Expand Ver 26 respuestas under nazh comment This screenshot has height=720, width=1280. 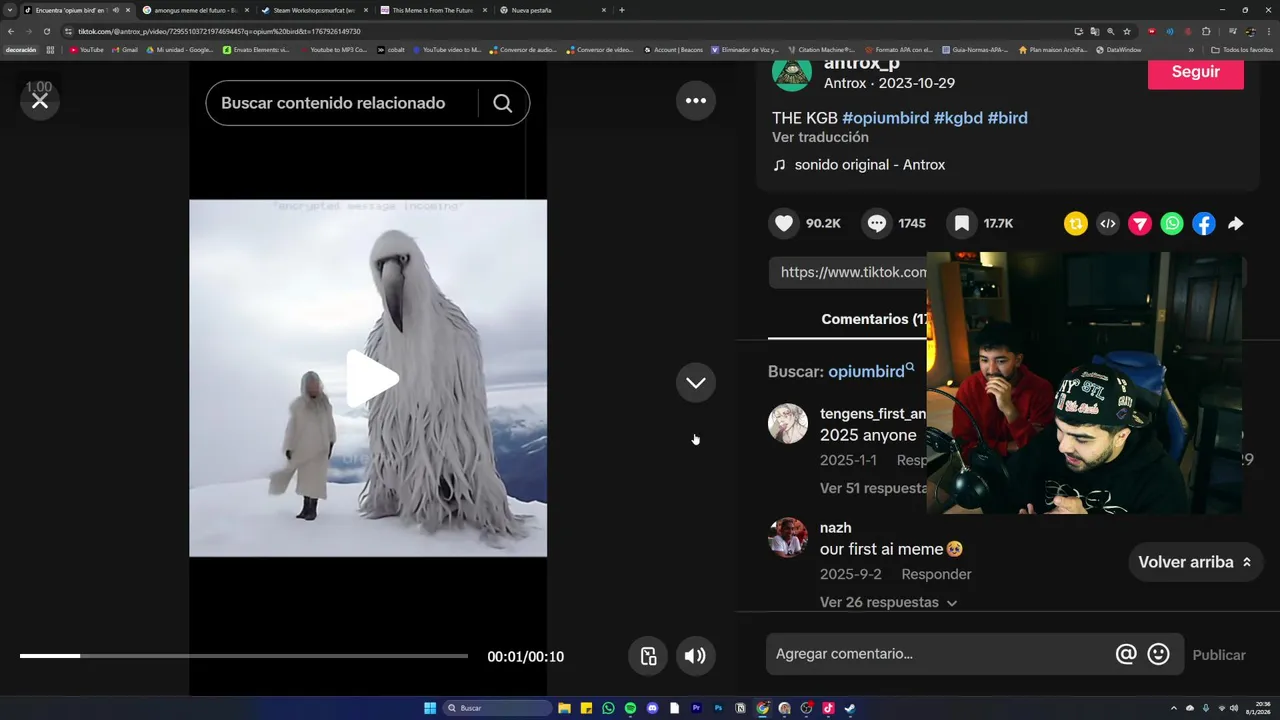[889, 602]
